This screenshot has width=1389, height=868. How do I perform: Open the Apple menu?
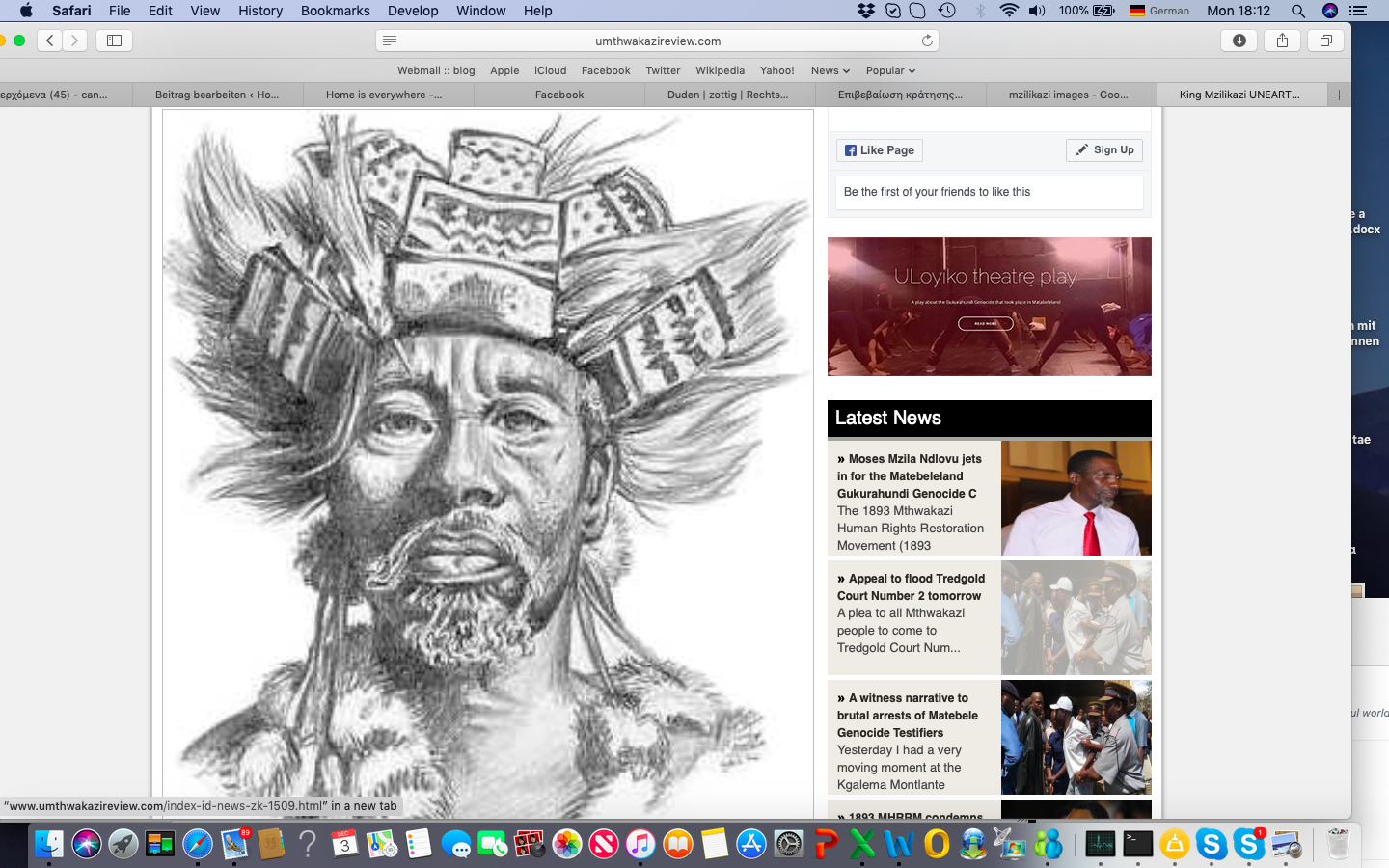click(x=26, y=11)
